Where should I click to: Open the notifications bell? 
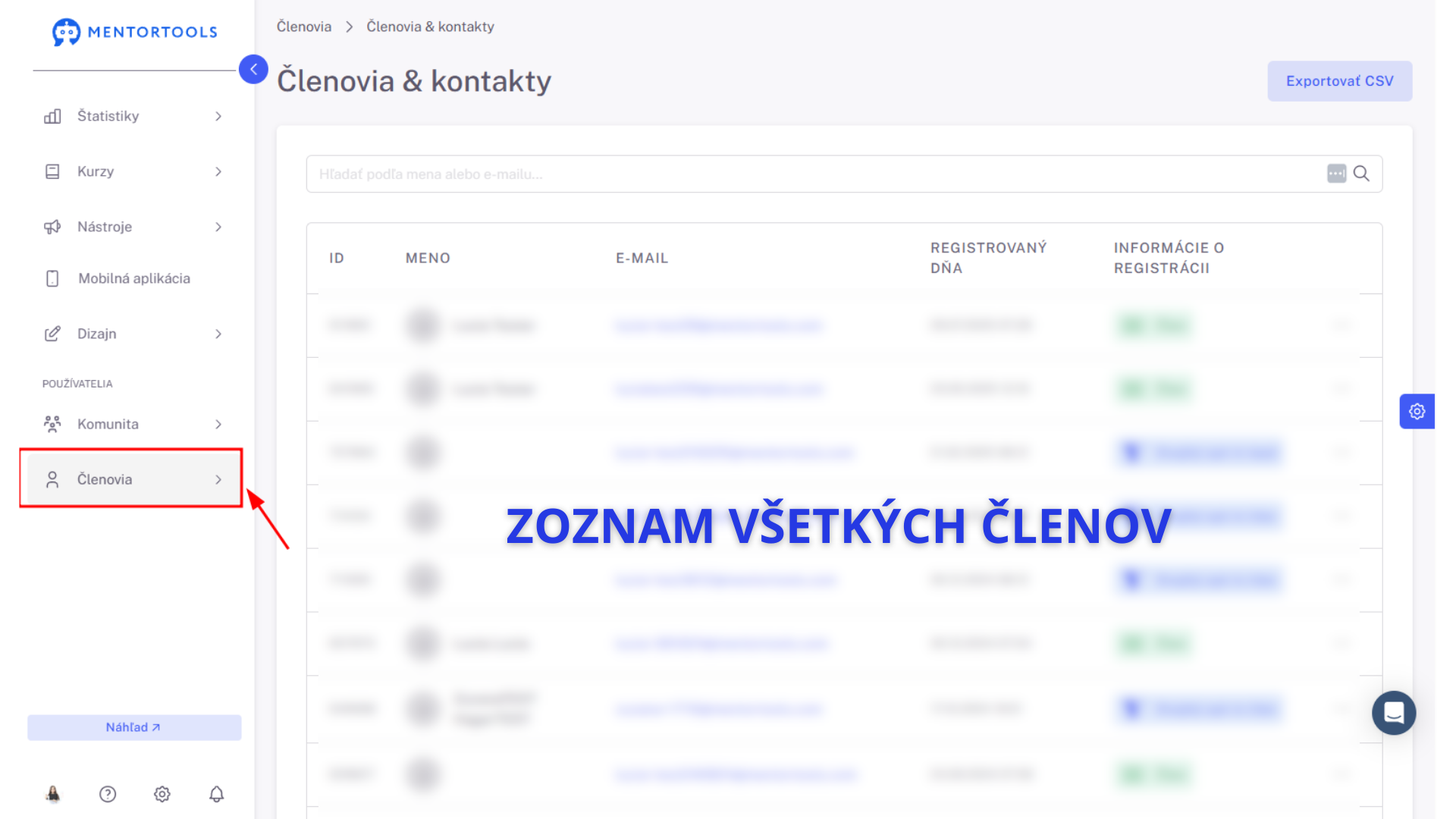(x=217, y=794)
